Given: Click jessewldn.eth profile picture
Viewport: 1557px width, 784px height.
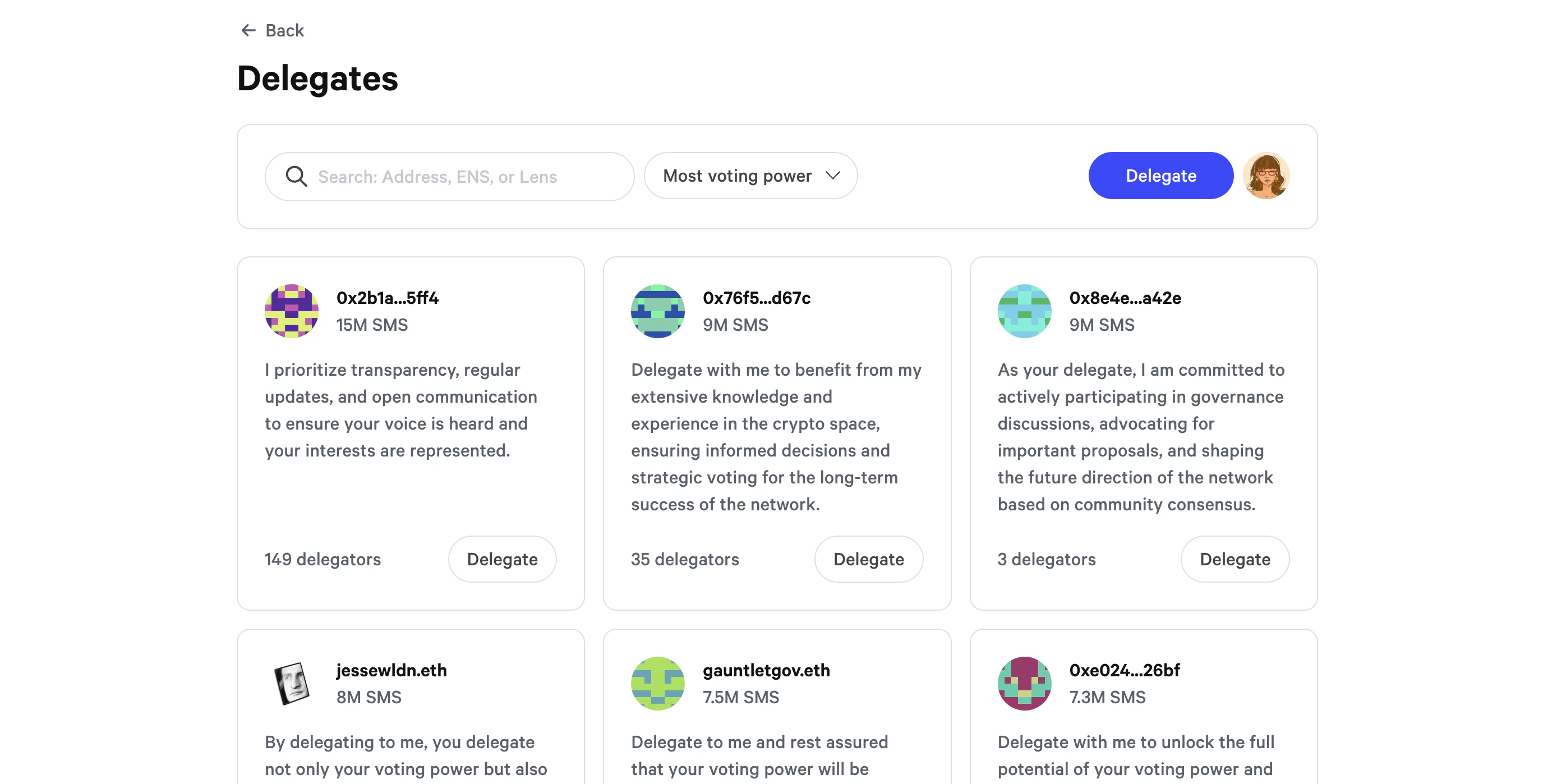Looking at the screenshot, I should (291, 683).
